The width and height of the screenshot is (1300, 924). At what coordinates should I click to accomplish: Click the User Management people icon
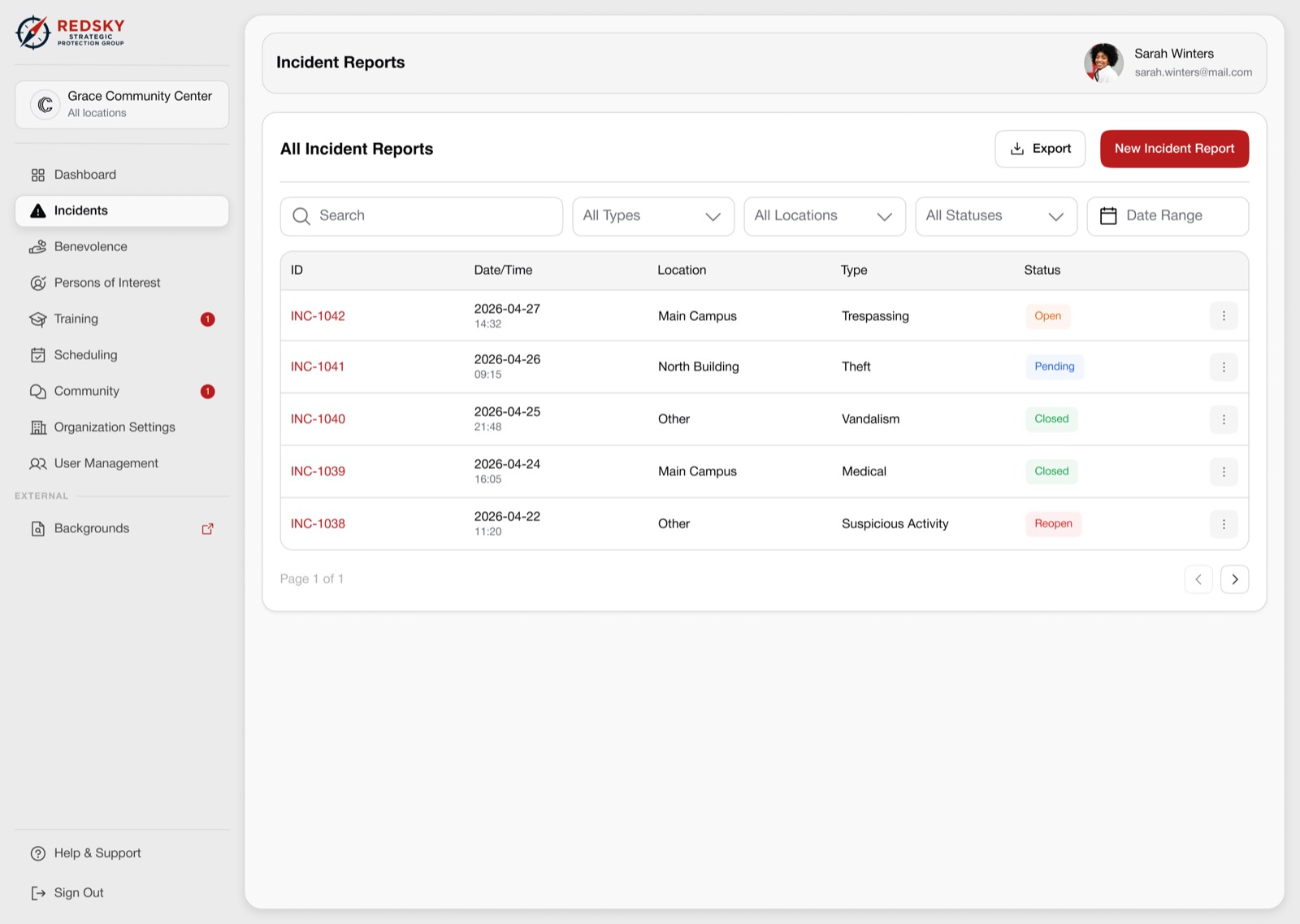(38, 464)
